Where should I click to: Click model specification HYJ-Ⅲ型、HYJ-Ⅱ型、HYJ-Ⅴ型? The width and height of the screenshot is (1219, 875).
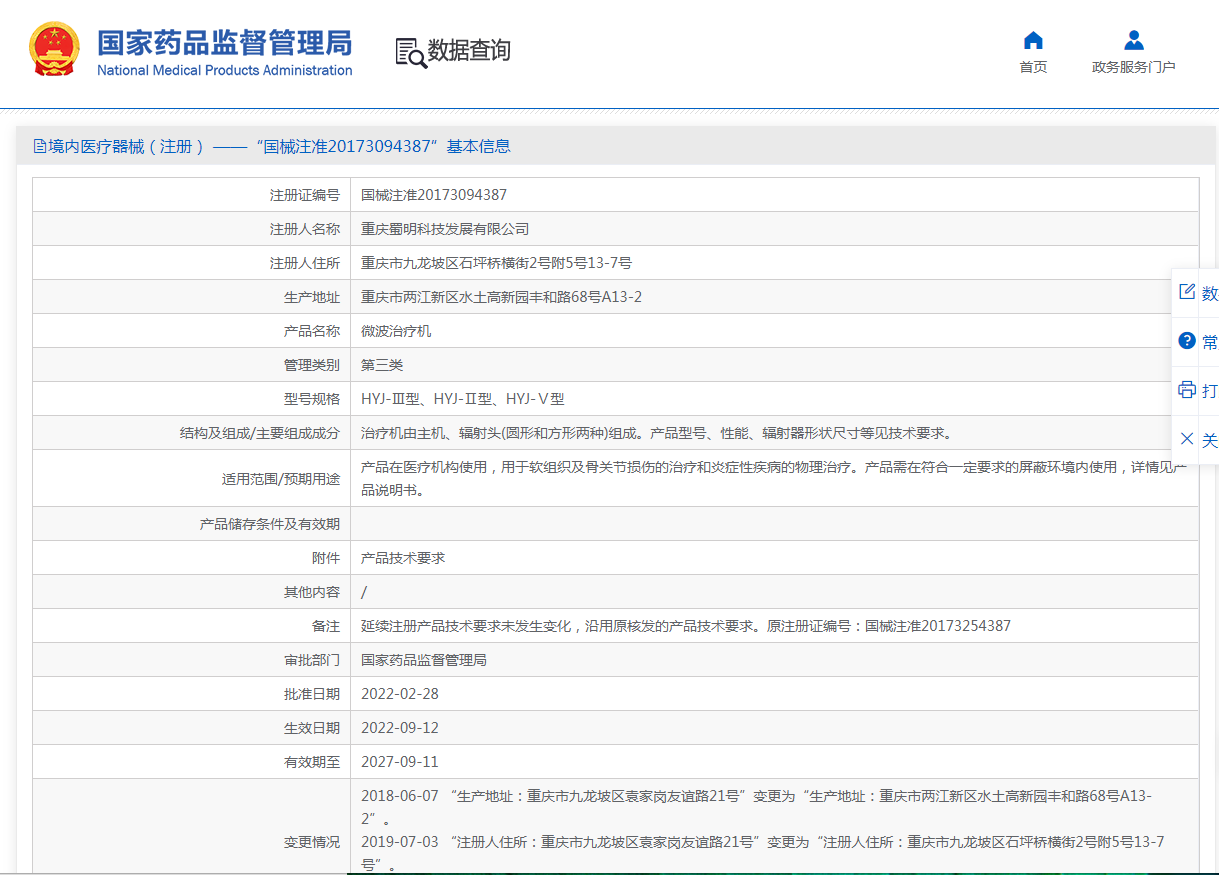click(463, 399)
